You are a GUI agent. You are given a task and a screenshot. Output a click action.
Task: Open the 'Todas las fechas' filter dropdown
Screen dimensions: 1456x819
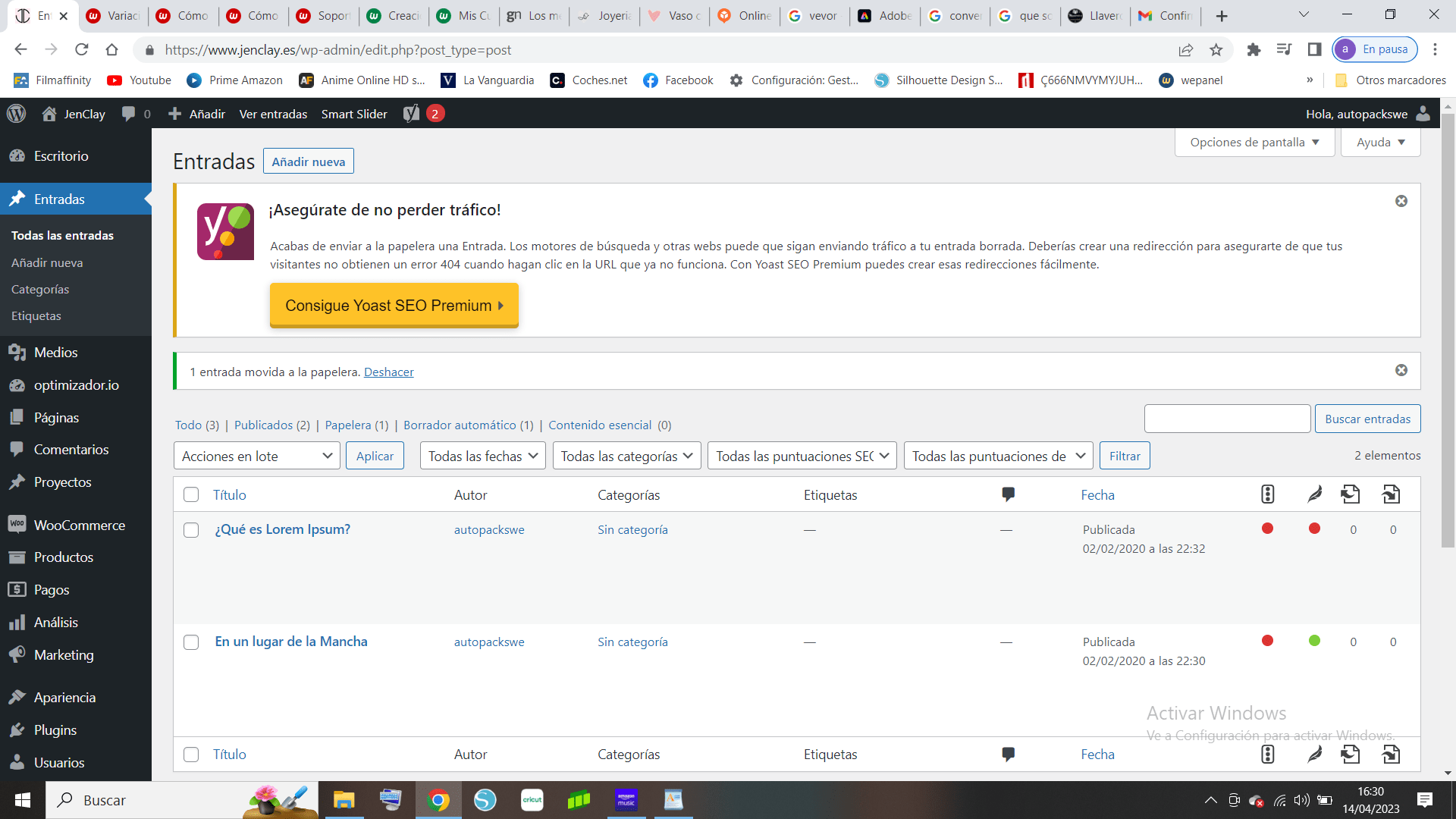pos(482,456)
